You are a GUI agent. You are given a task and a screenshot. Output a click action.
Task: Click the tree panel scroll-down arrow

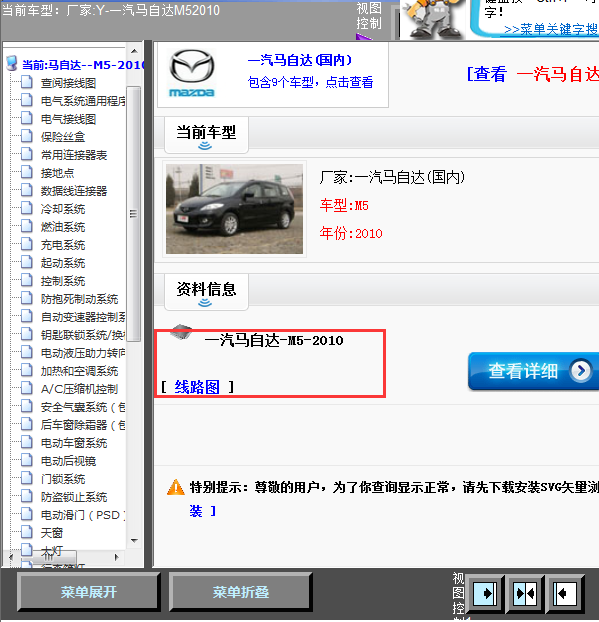[x=134, y=540]
